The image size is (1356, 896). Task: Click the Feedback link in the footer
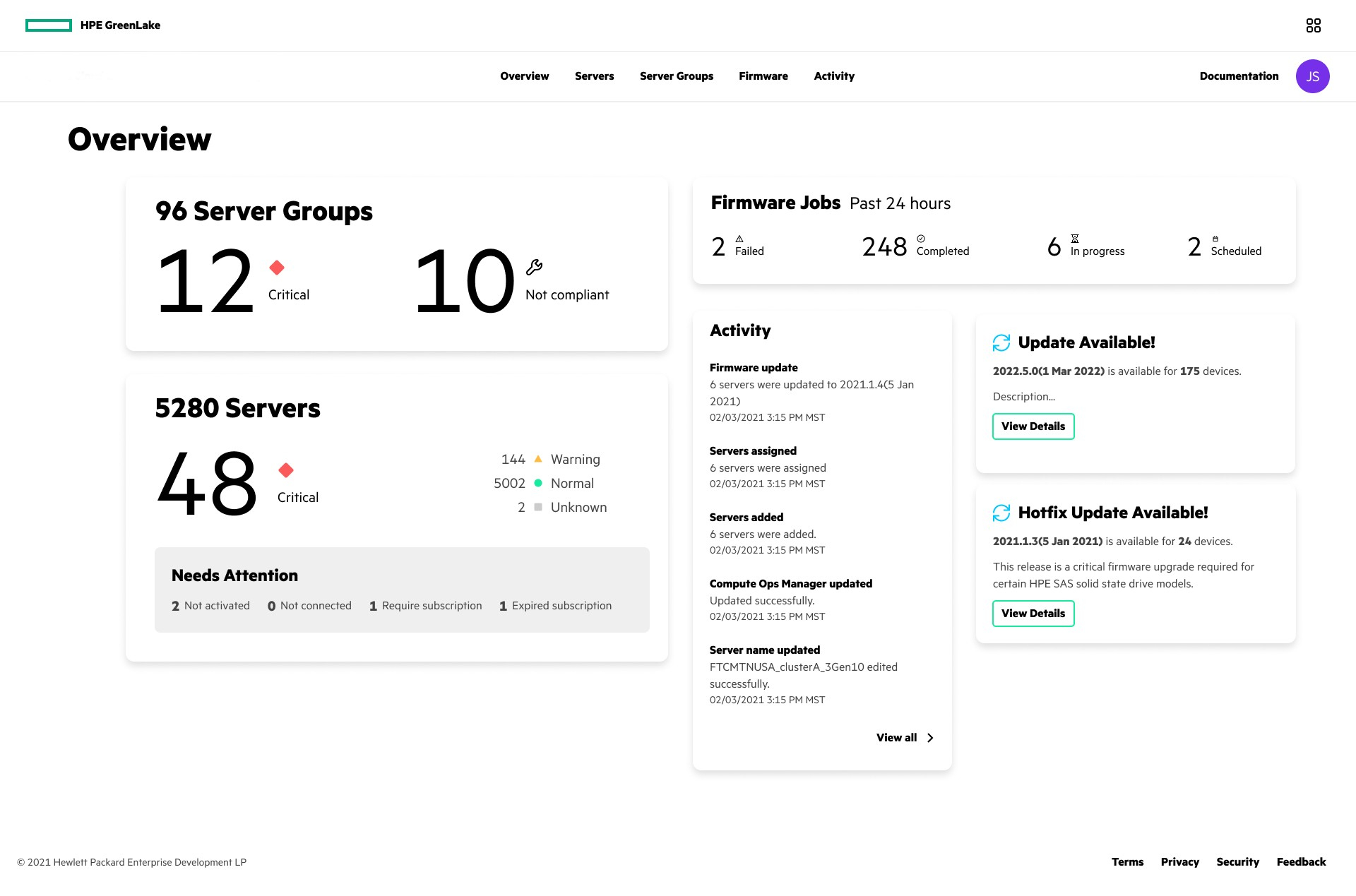coord(1302,861)
